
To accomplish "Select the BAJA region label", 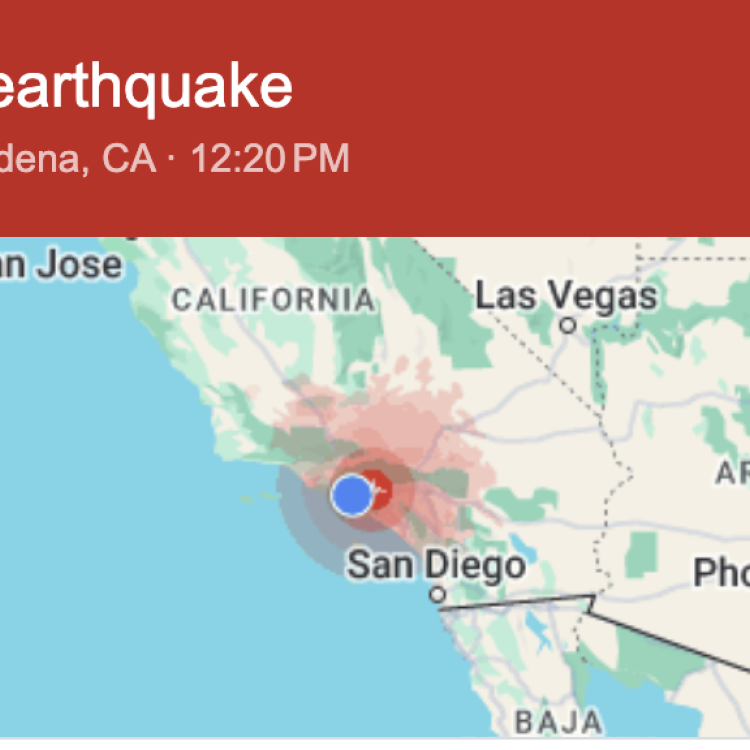I will coord(559,721).
